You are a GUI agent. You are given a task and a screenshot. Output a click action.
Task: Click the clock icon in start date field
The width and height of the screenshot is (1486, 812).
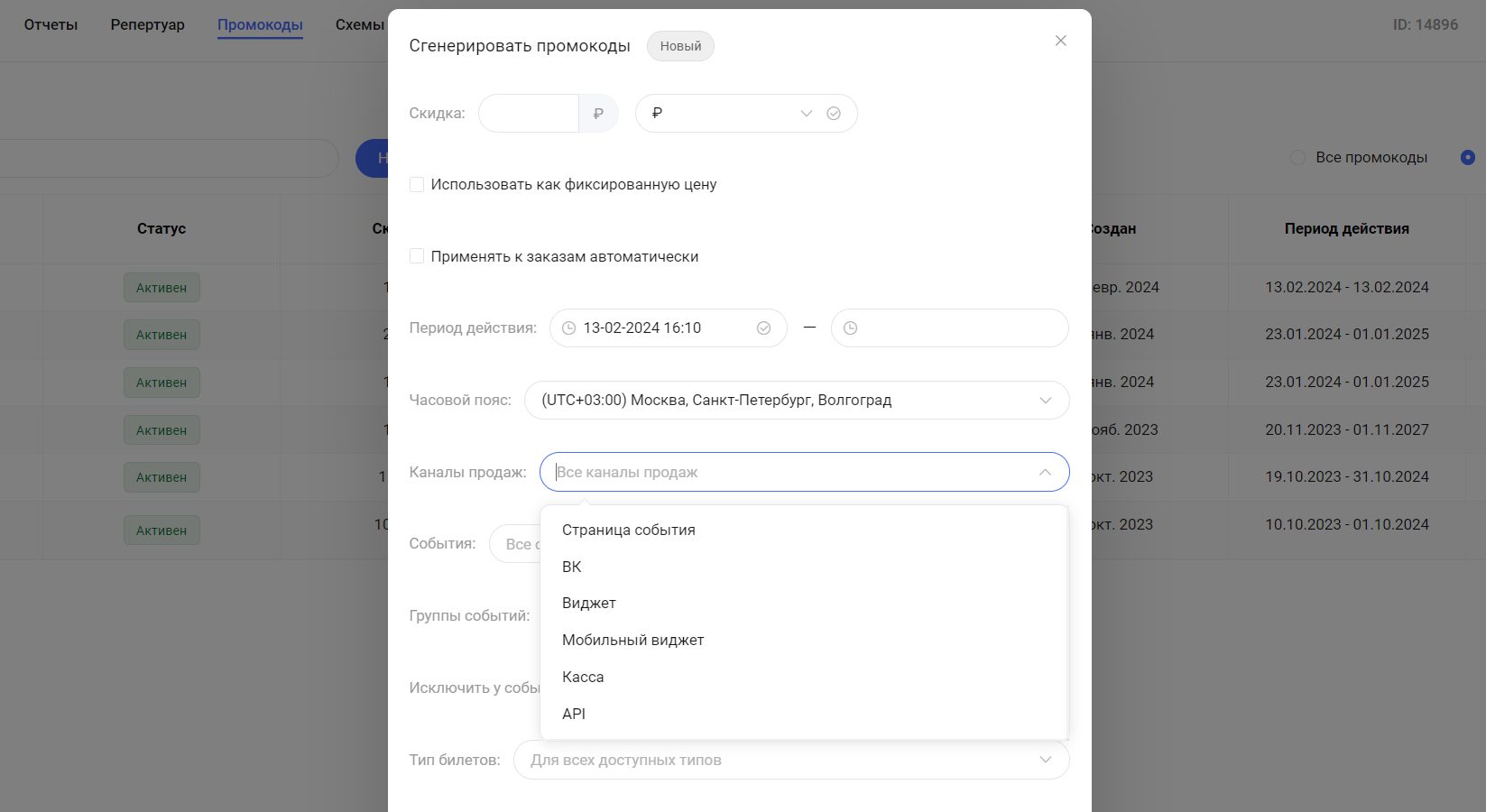click(x=569, y=328)
